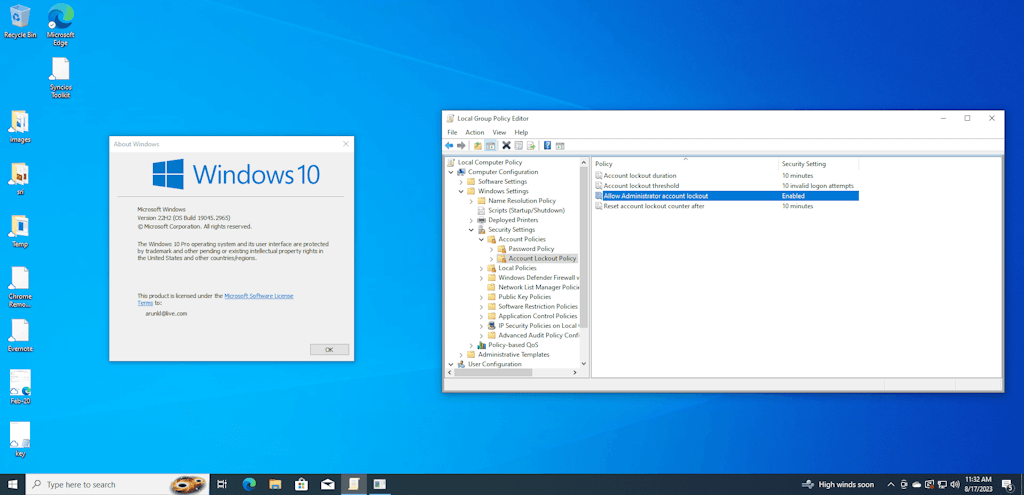Expand the Administrative Templates node
This screenshot has height=495, width=1024.
pyautogui.click(x=461, y=355)
